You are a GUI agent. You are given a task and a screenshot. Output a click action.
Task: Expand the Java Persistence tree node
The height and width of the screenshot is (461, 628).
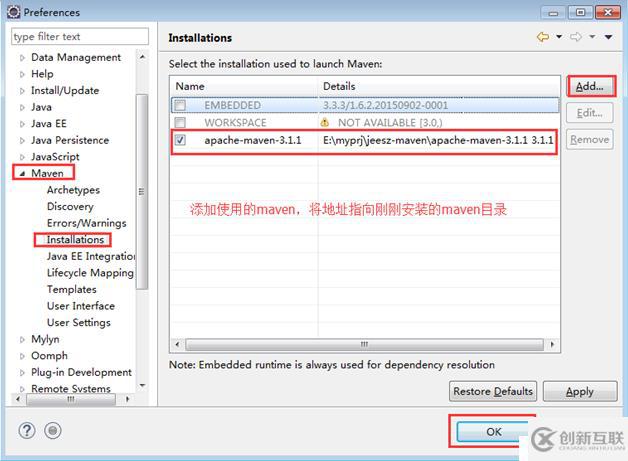point(22,141)
